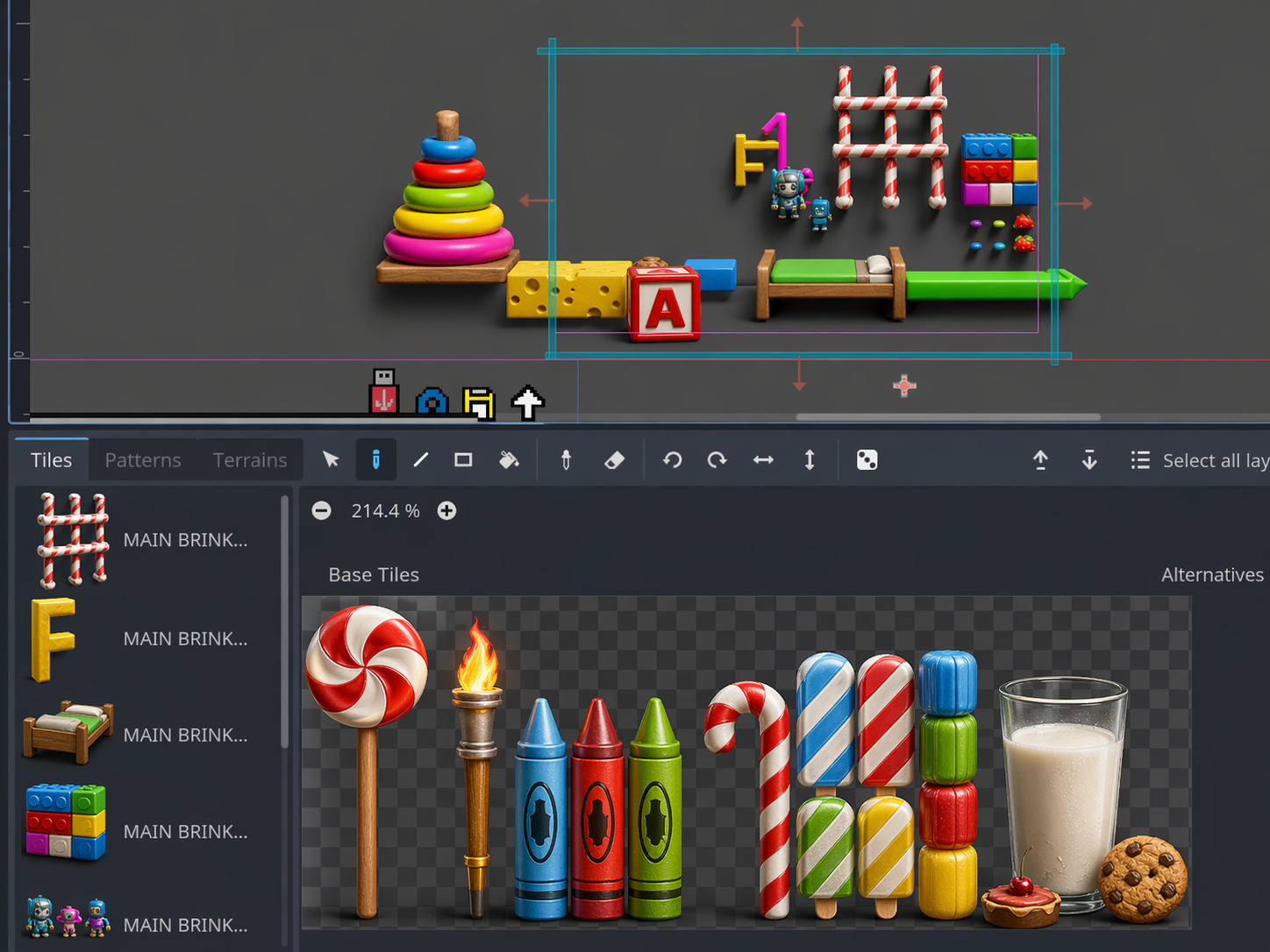The width and height of the screenshot is (1270, 952).
Task: Click the tile sources list scrollbar
Action: coord(284,622)
